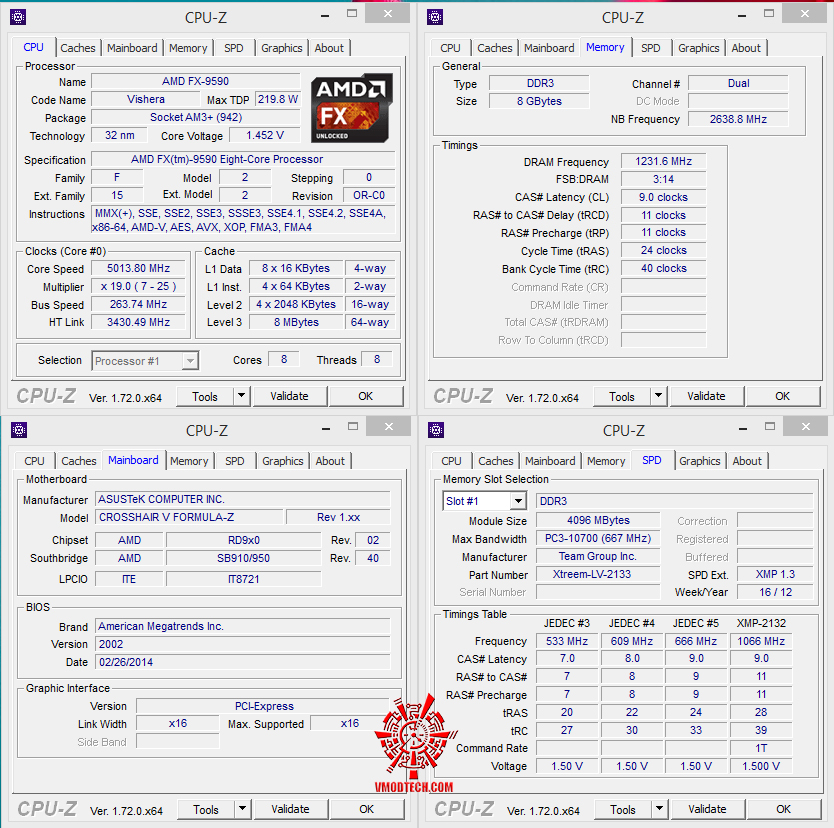Open Graphics tab in CPU window

coord(281,48)
